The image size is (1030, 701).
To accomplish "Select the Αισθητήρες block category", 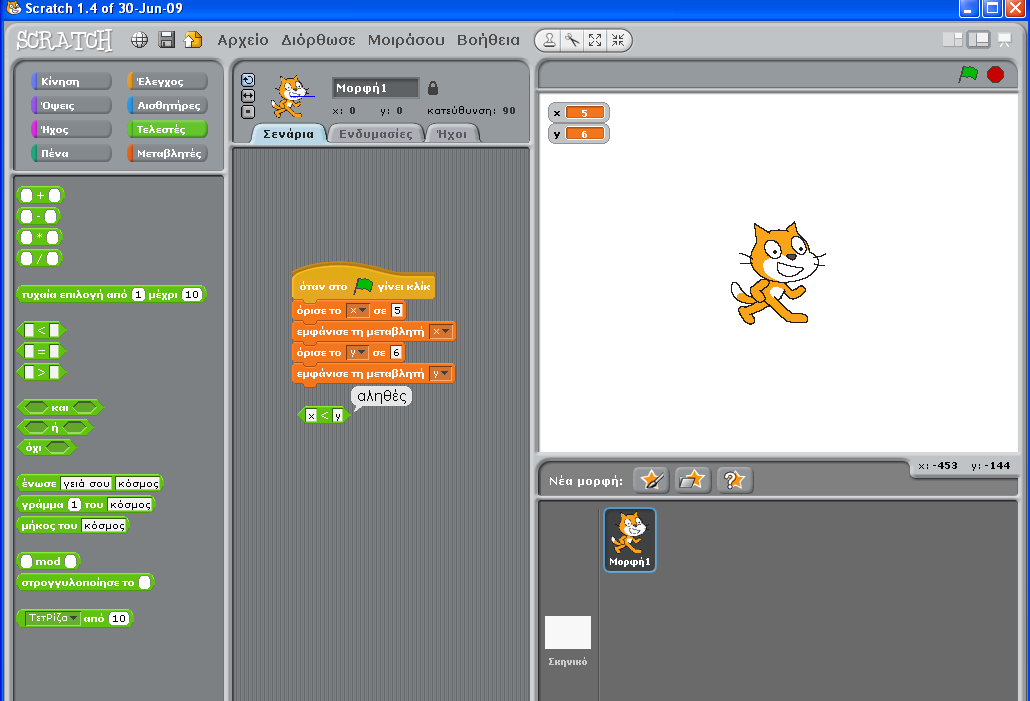I will pos(168,105).
